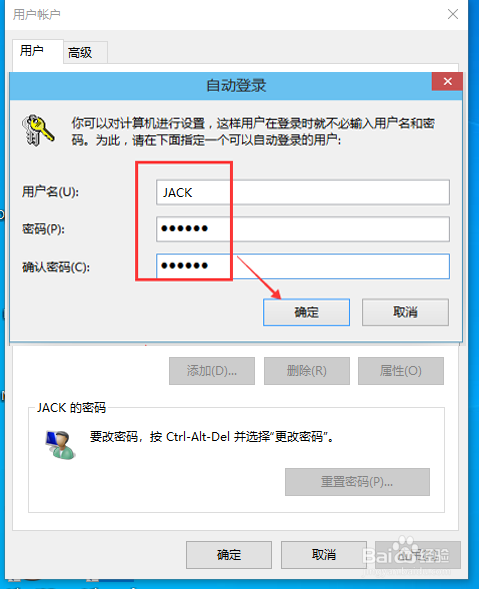Confirm auto-login with the dialog's 确定 button
This screenshot has height=589, width=479.
tap(307, 312)
